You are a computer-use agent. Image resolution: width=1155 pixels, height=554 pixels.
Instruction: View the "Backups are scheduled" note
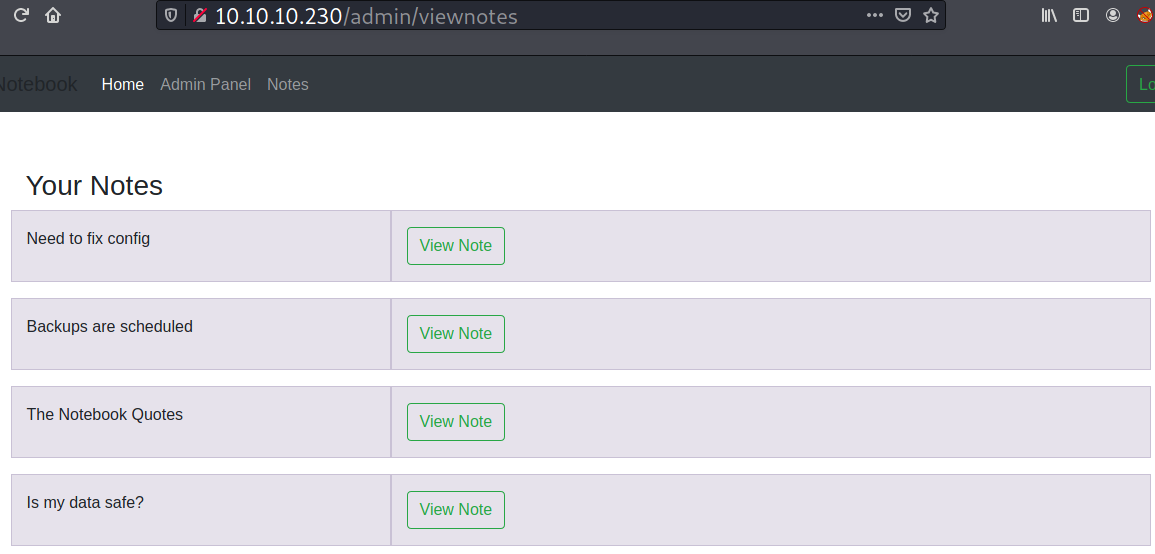pos(456,334)
